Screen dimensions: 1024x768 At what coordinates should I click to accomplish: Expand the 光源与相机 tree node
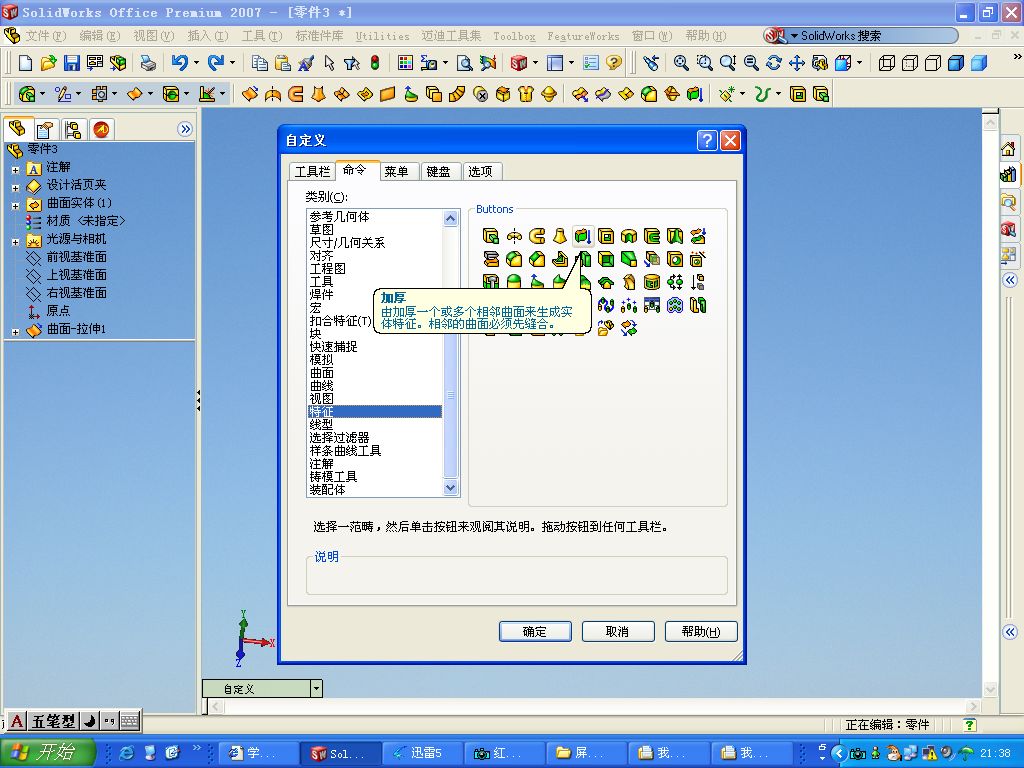pyautogui.click(x=15, y=242)
